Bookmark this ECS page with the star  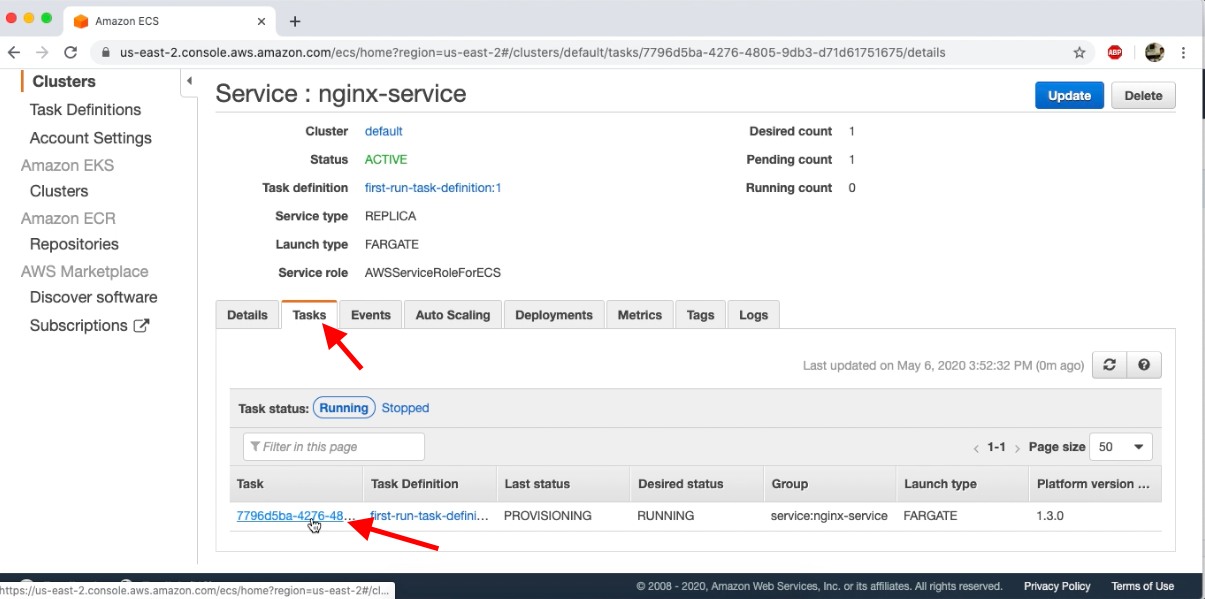[1079, 52]
